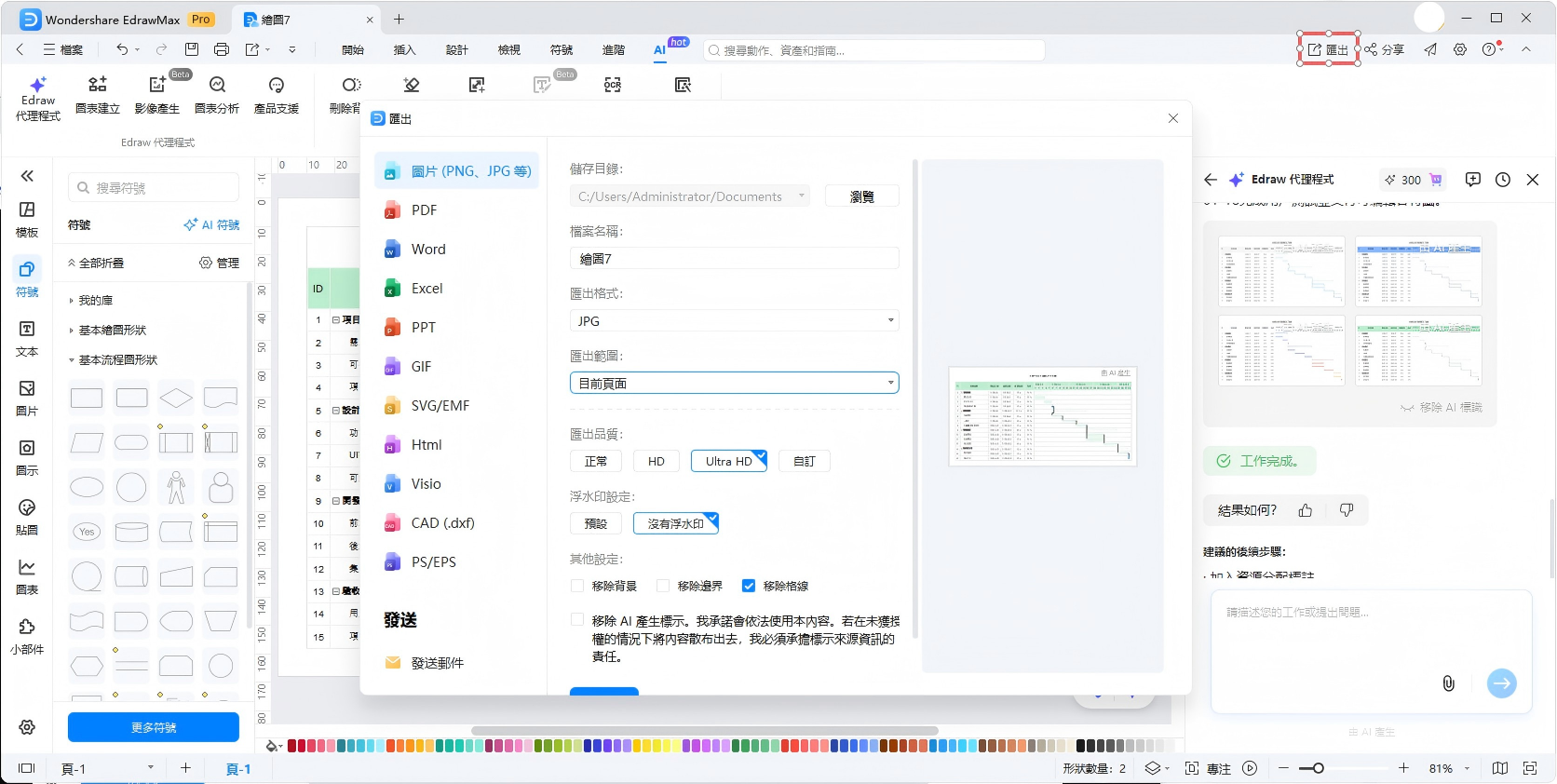Open the 儲存目錄 path dropdown
The image size is (1557, 784).
click(690, 196)
